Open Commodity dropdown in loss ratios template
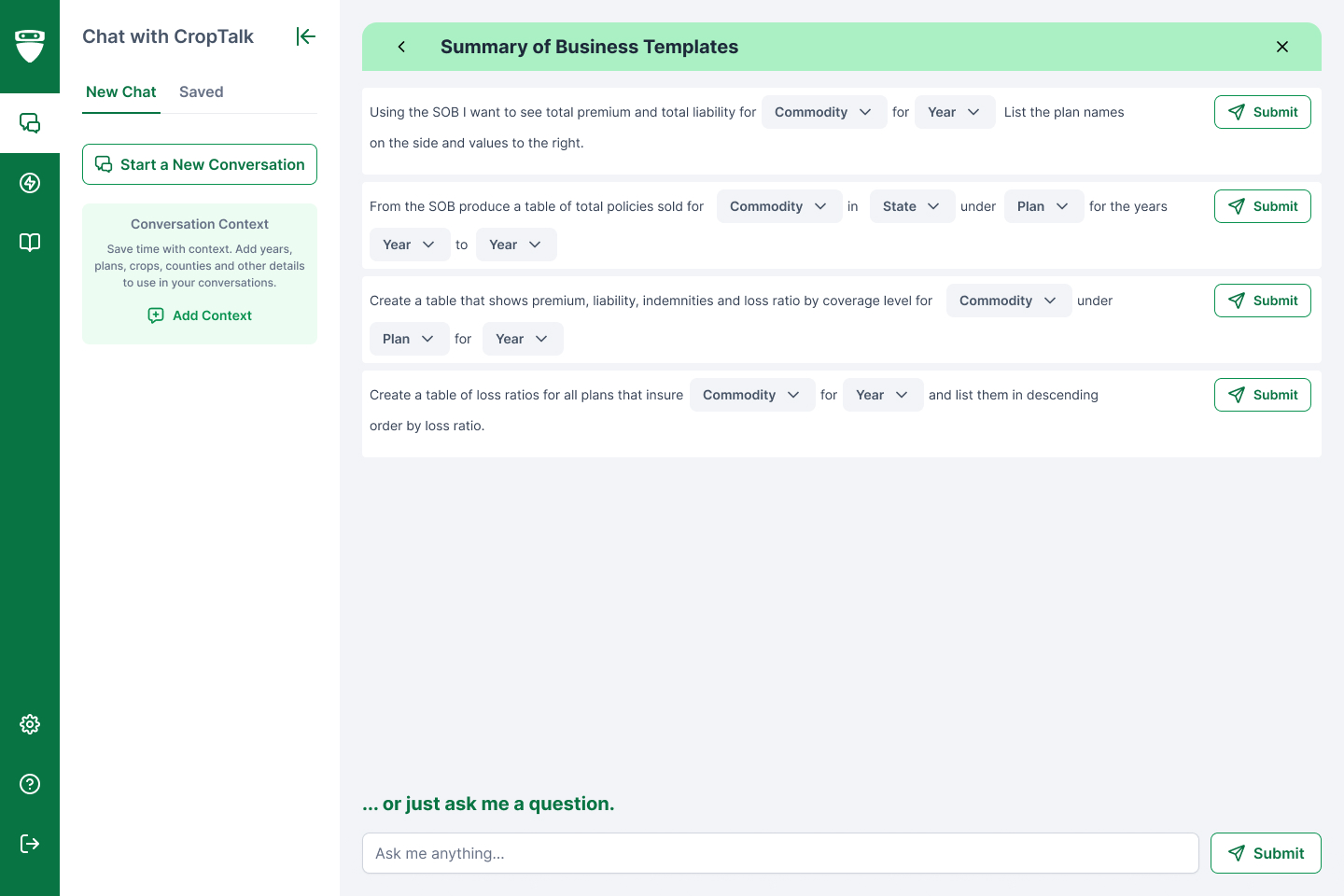The image size is (1344, 896). tap(752, 395)
